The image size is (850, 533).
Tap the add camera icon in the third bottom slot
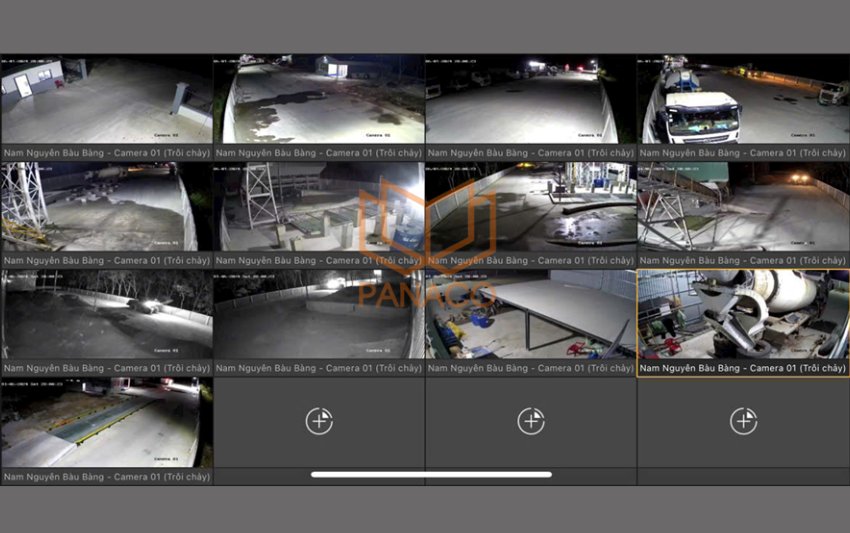point(531,421)
